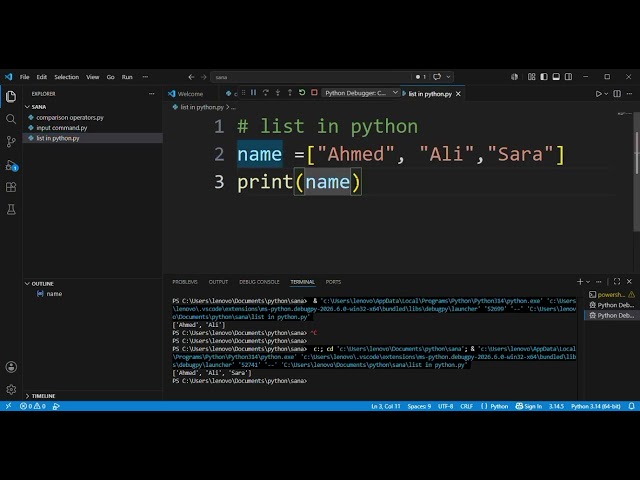Toggle primary side bar visibility
640x480 pixels.
point(544,77)
